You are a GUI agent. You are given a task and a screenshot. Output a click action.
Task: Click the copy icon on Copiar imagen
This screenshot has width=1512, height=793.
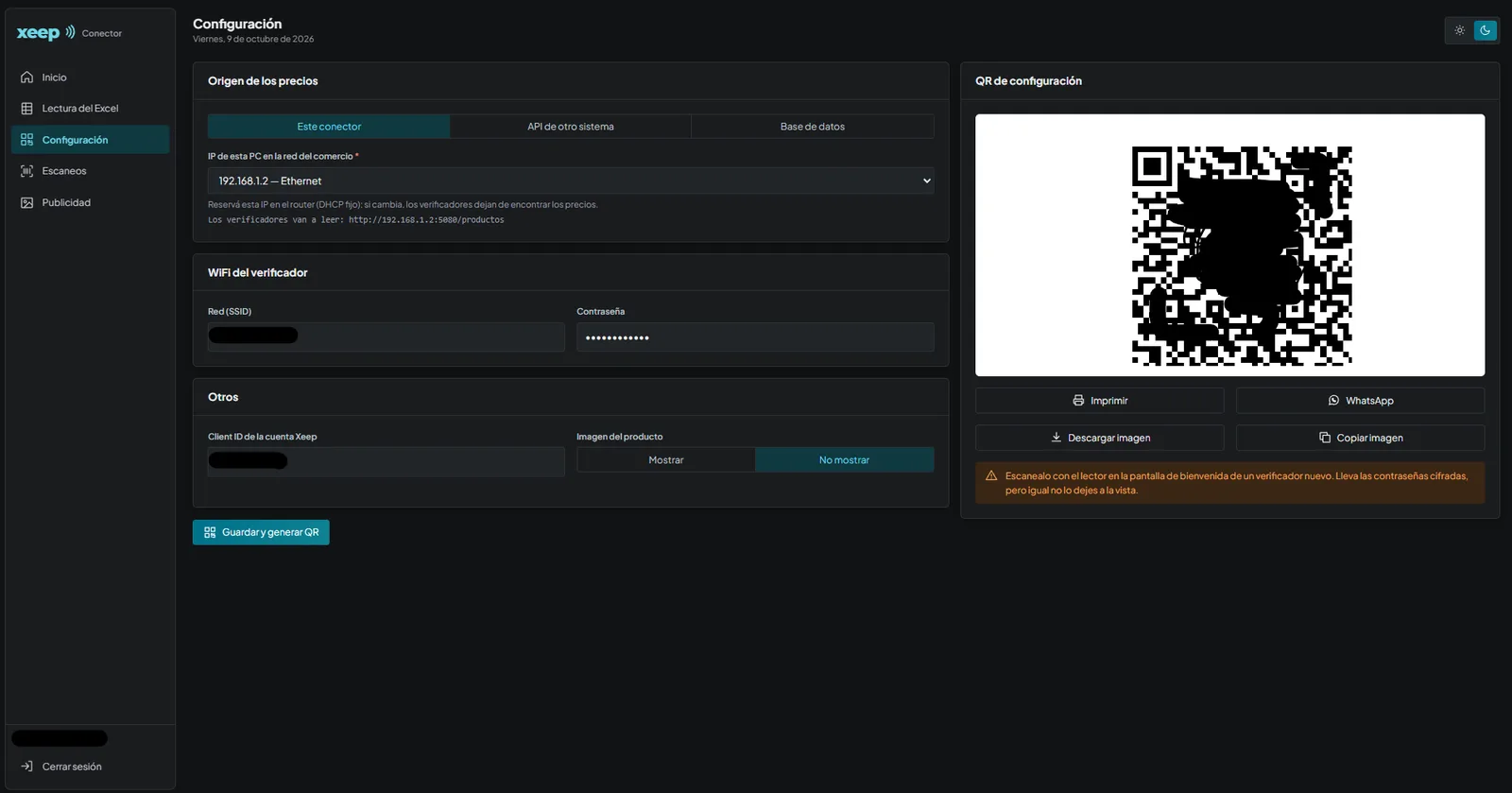click(x=1325, y=438)
